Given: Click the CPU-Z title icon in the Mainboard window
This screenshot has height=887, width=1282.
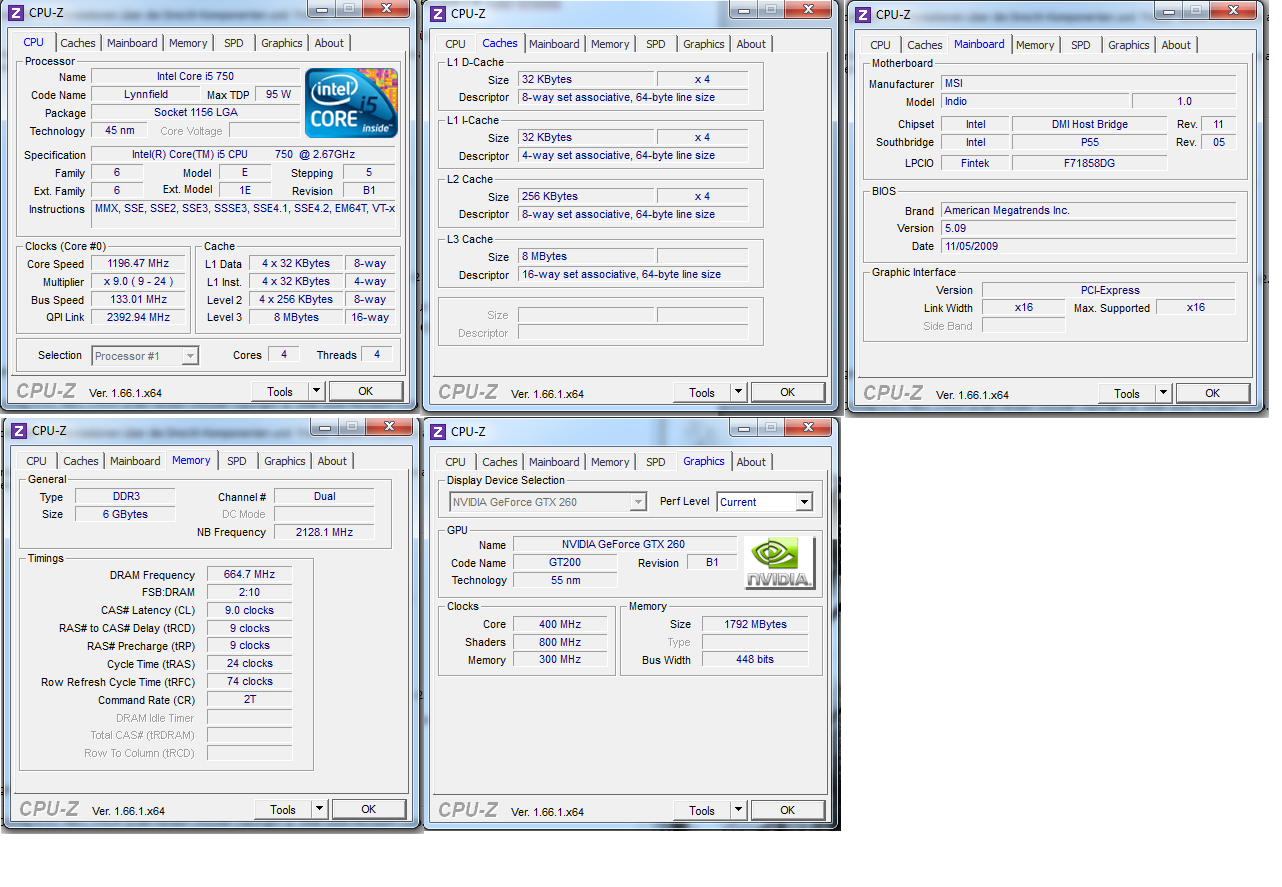Looking at the screenshot, I should coord(863,13).
